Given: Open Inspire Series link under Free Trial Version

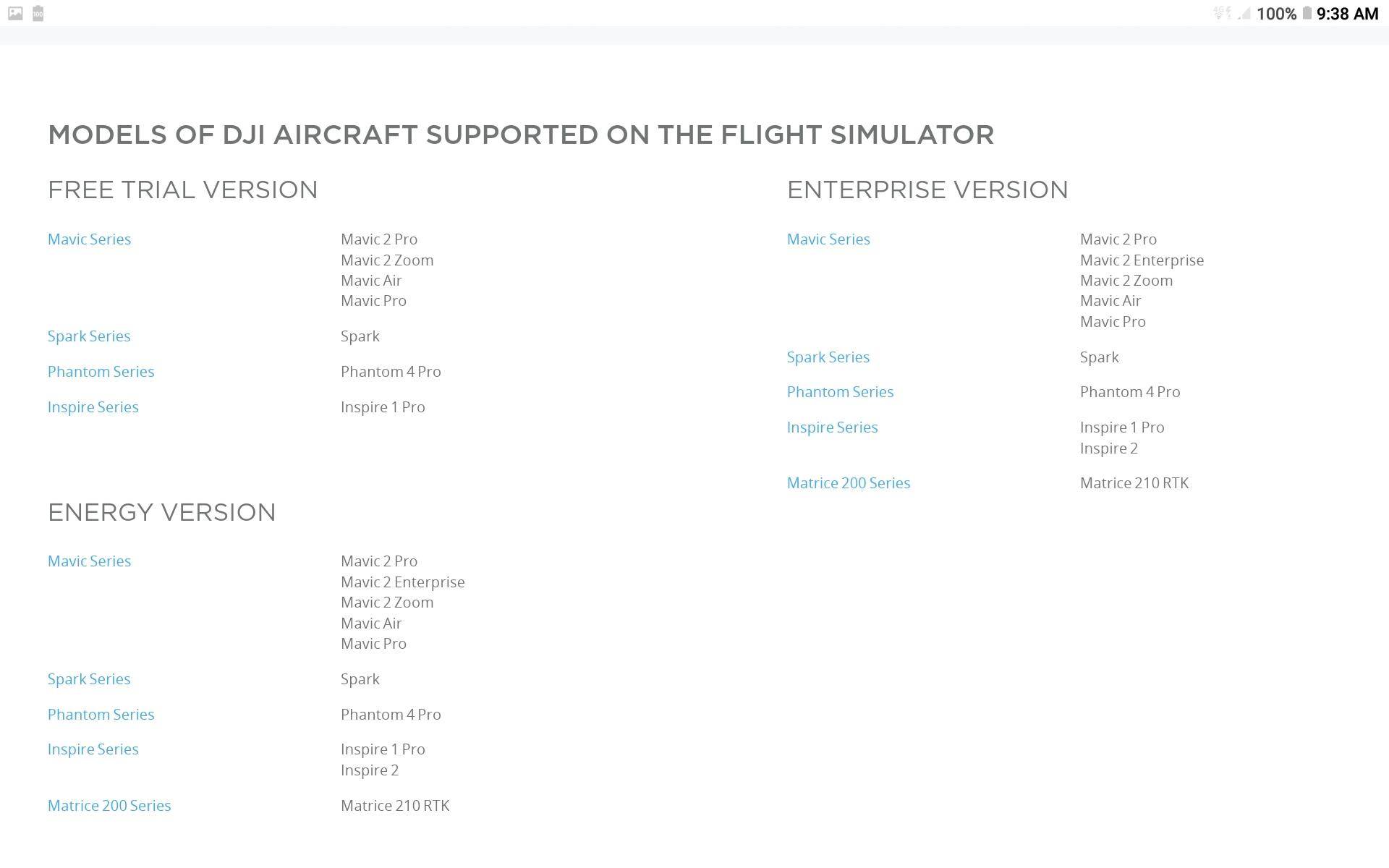Looking at the screenshot, I should 93,407.
